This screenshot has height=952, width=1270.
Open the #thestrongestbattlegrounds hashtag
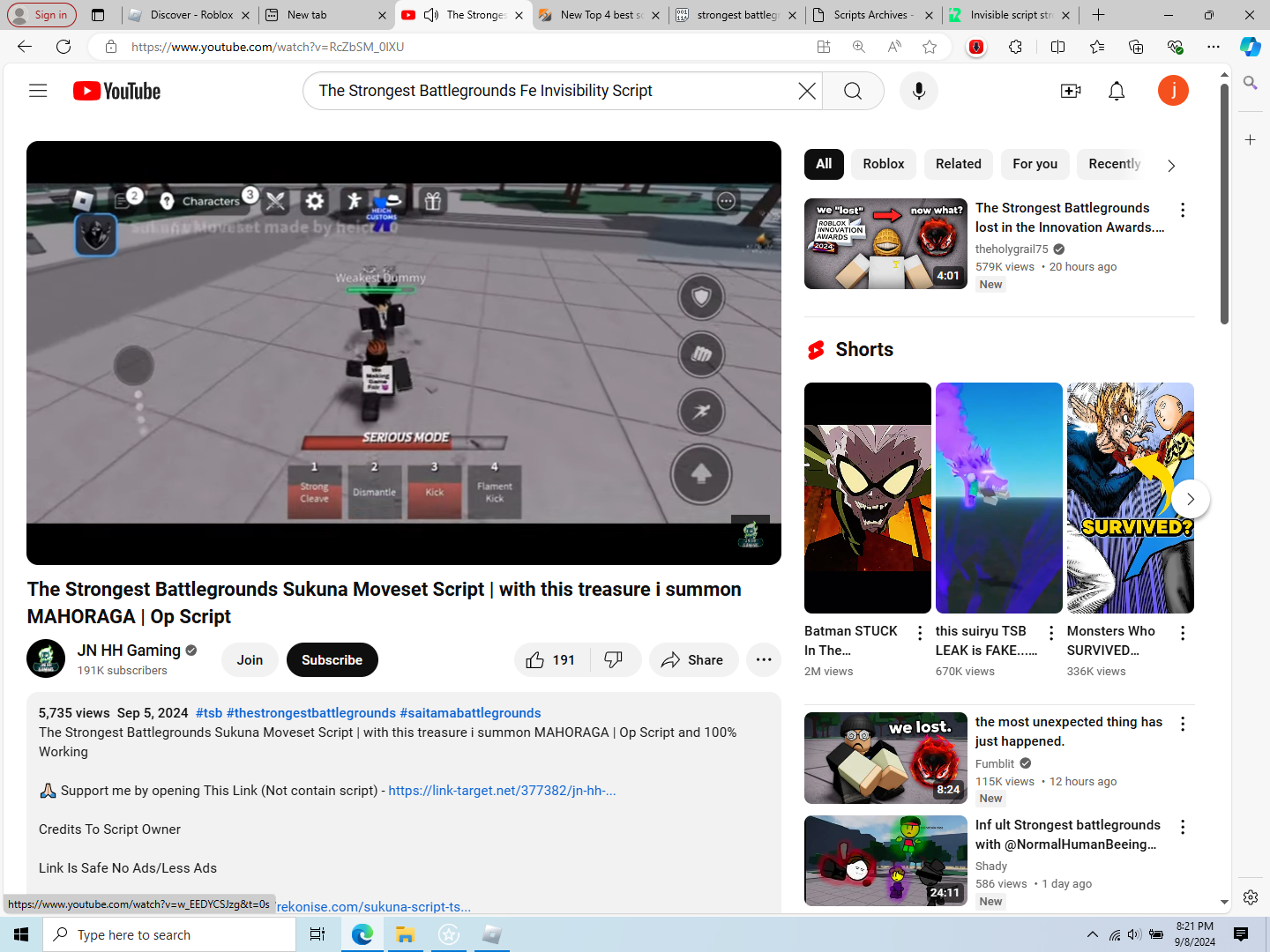[311, 713]
